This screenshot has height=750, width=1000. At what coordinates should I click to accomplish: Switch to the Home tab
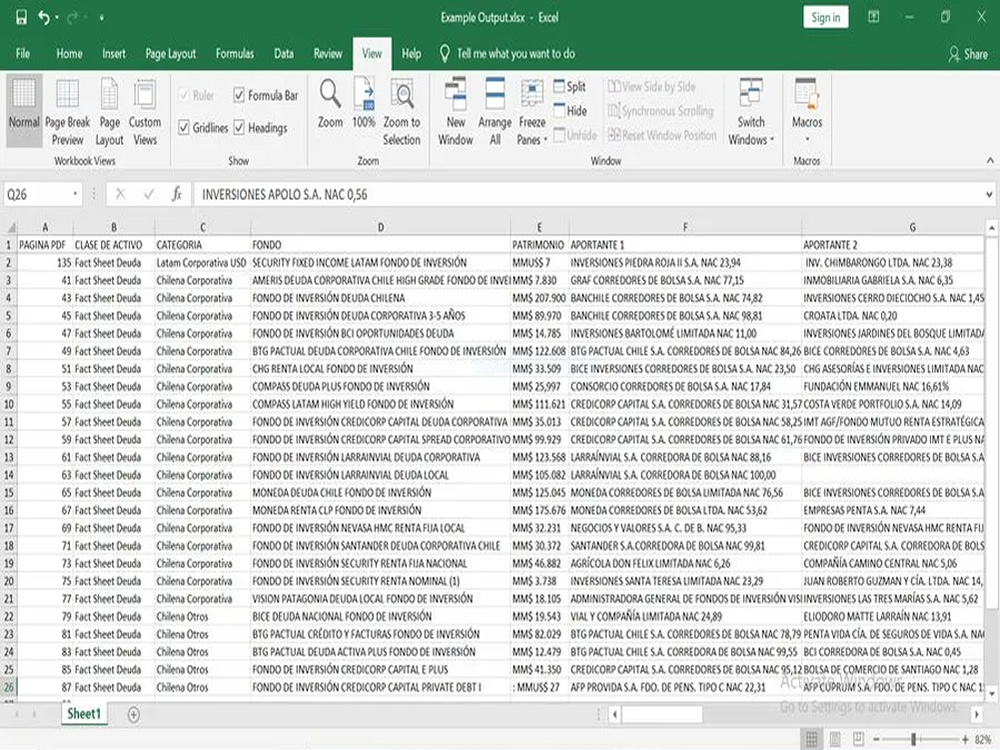tap(69, 54)
